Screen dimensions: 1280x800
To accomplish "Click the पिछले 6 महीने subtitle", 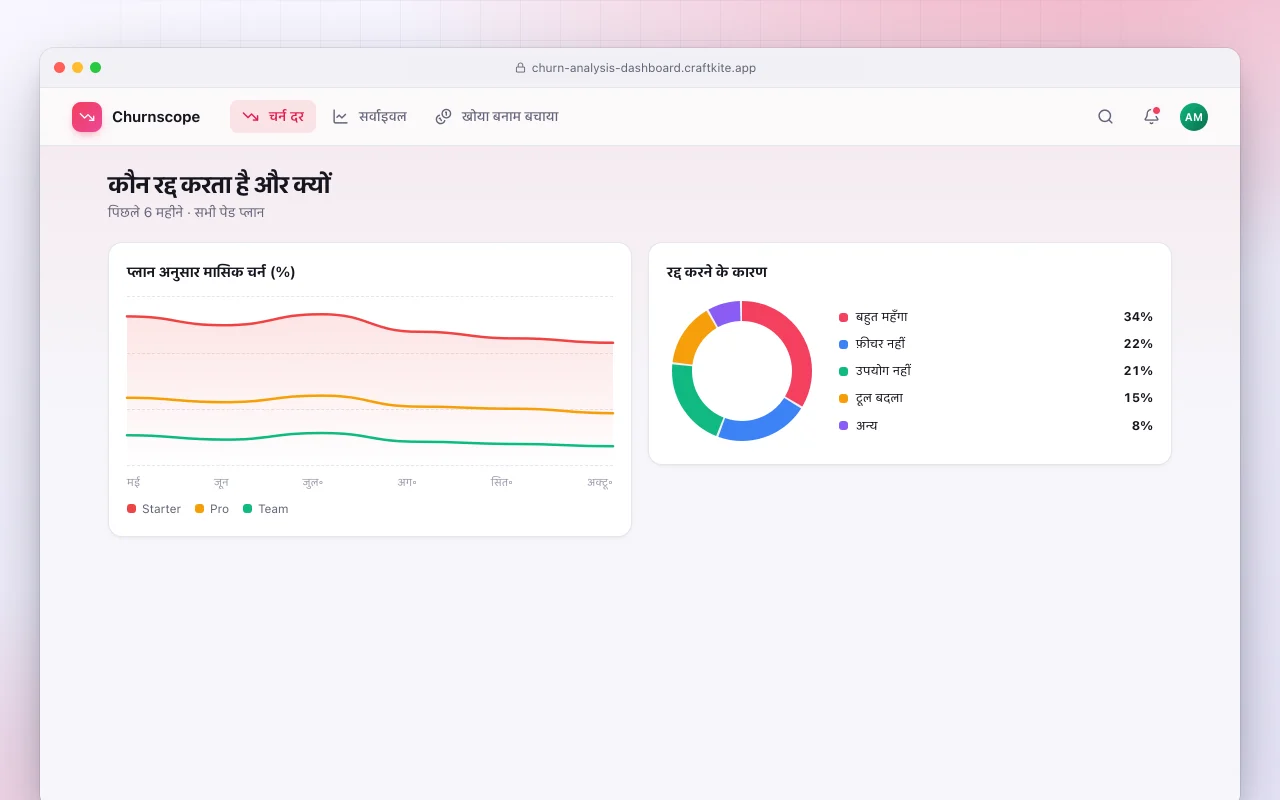I will click(186, 213).
